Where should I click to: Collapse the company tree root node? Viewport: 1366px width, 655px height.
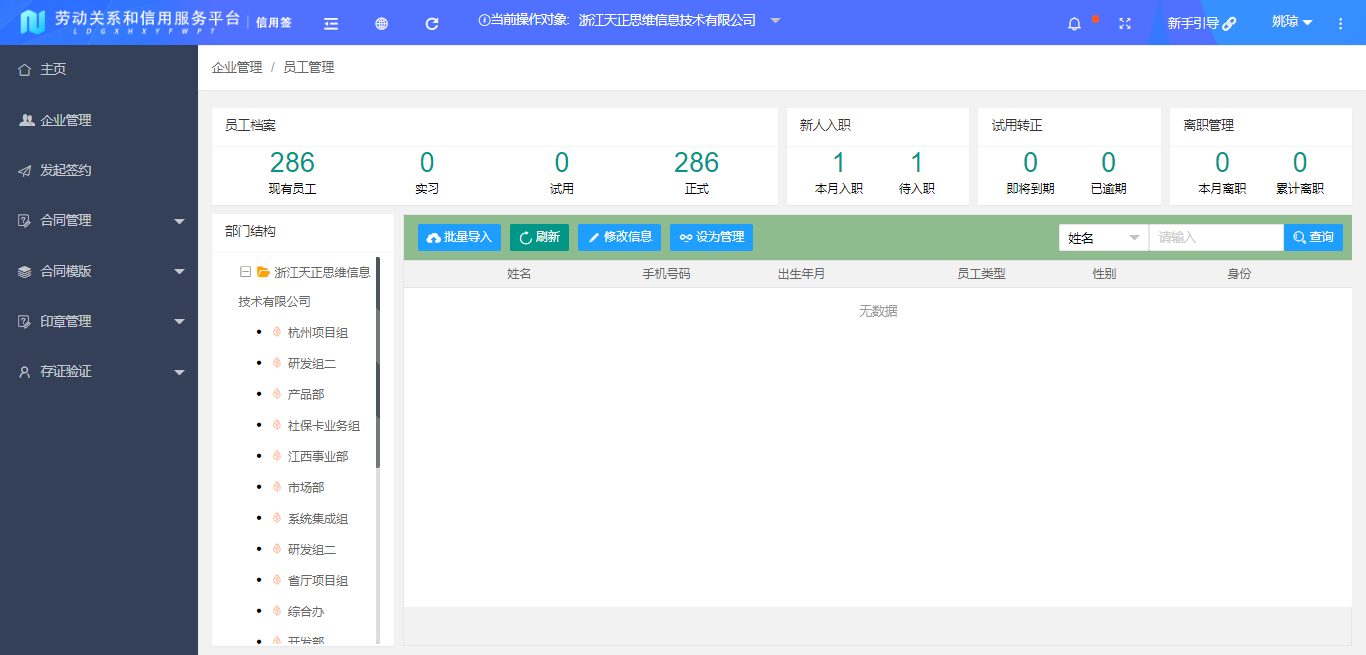coord(245,272)
